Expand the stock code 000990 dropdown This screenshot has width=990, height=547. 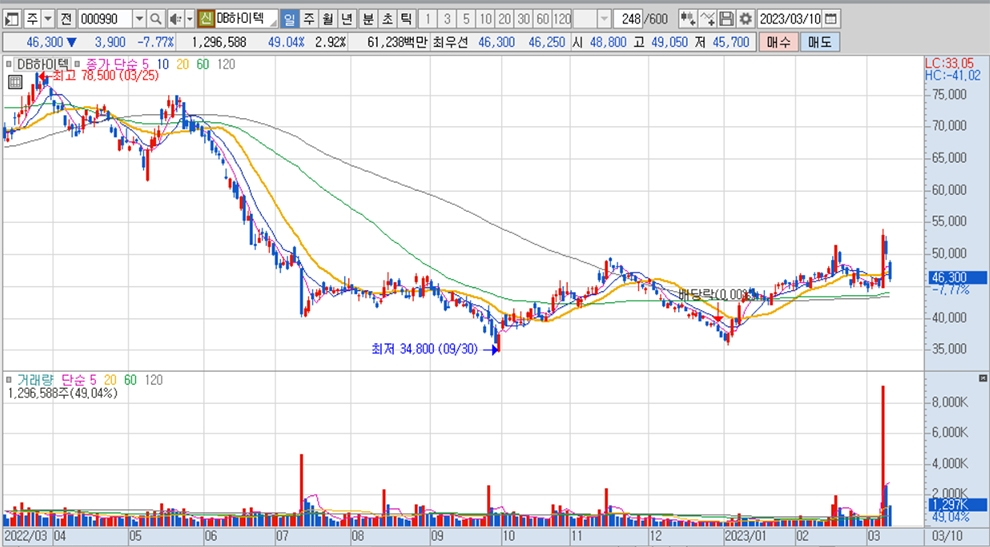click(x=138, y=19)
